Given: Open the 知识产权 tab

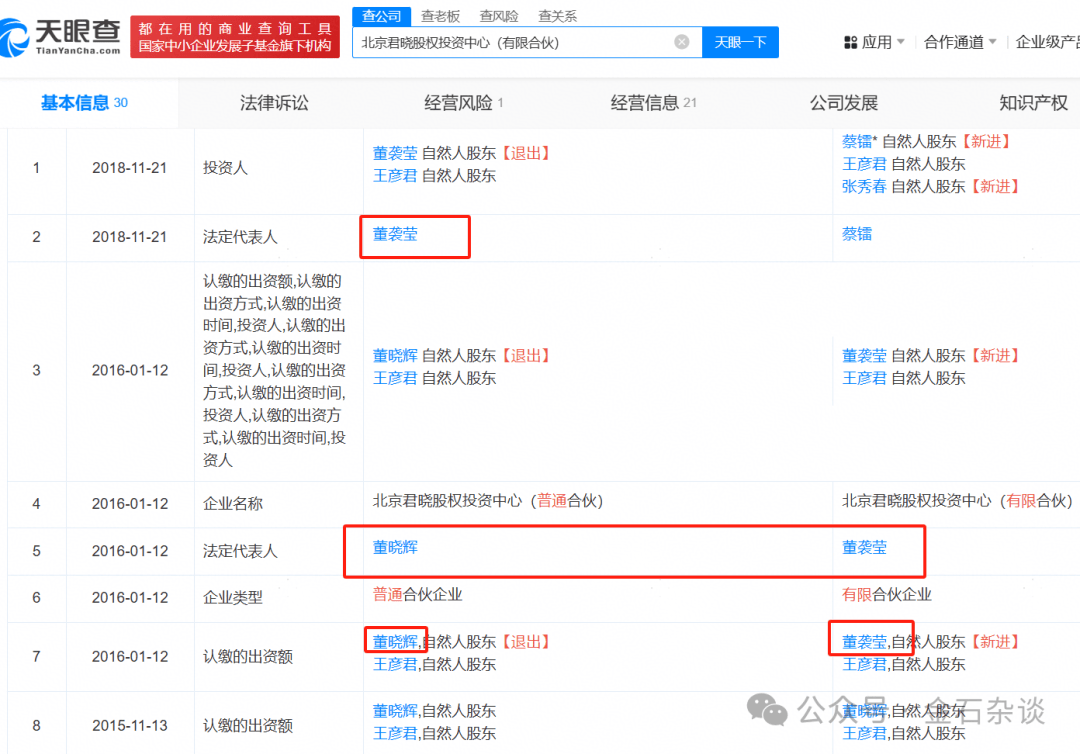Looking at the screenshot, I should click(1034, 102).
